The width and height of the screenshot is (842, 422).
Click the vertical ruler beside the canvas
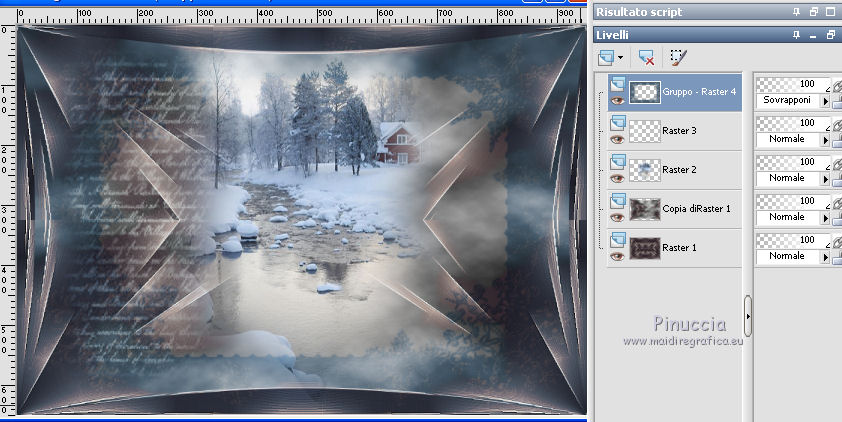point(8,220)
